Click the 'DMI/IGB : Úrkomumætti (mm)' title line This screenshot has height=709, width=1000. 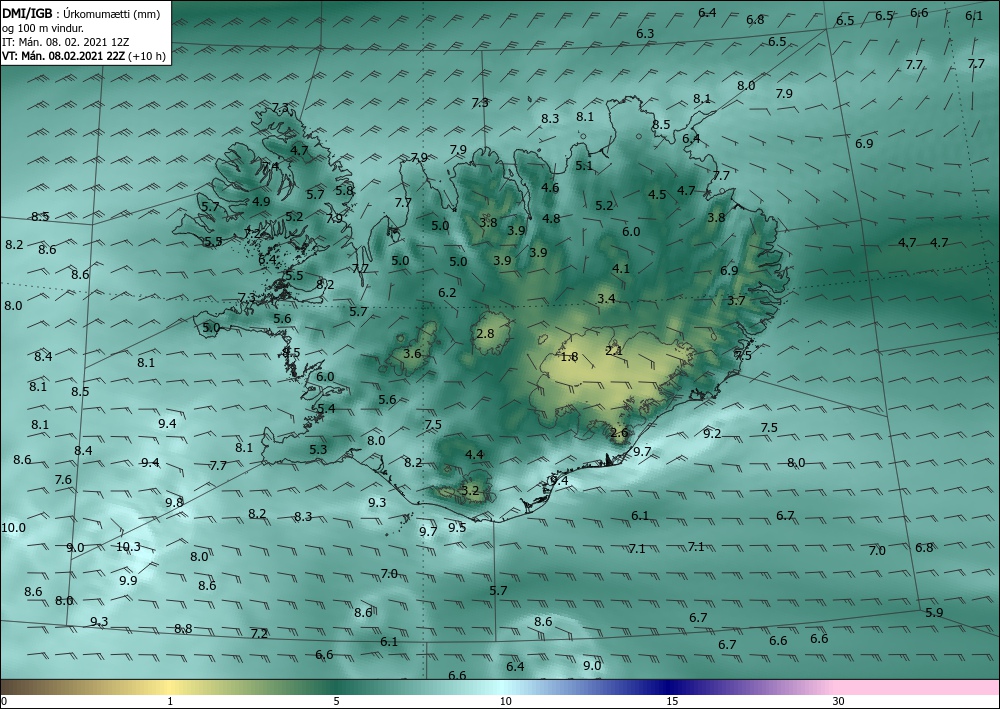pos(81,13)
